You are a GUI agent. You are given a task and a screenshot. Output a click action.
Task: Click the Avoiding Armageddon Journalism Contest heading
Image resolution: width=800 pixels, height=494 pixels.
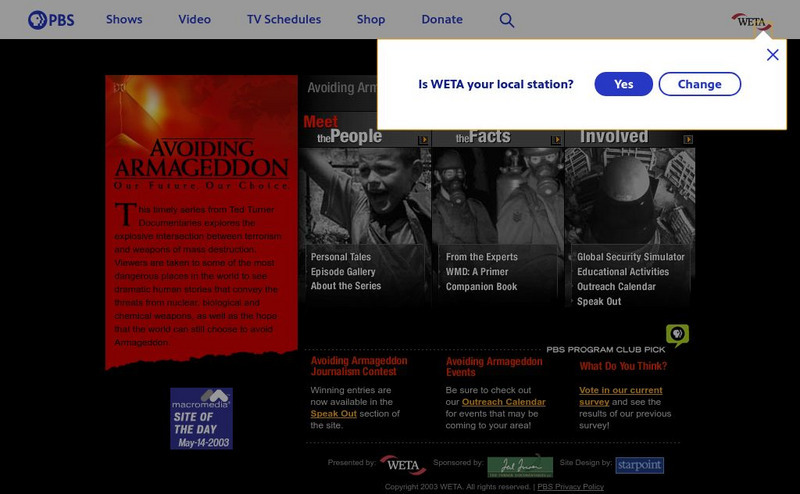[359, 366]
